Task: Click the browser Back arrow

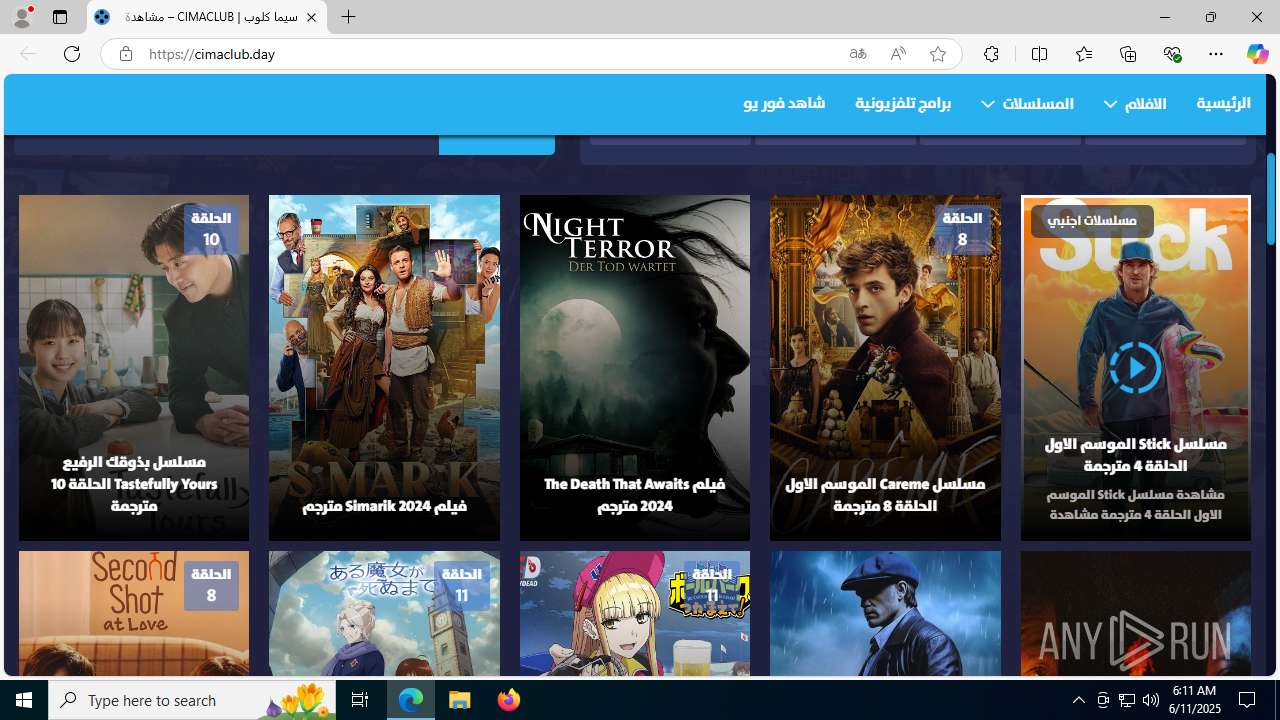Action: pyautogui.click(x=28, y=54)
